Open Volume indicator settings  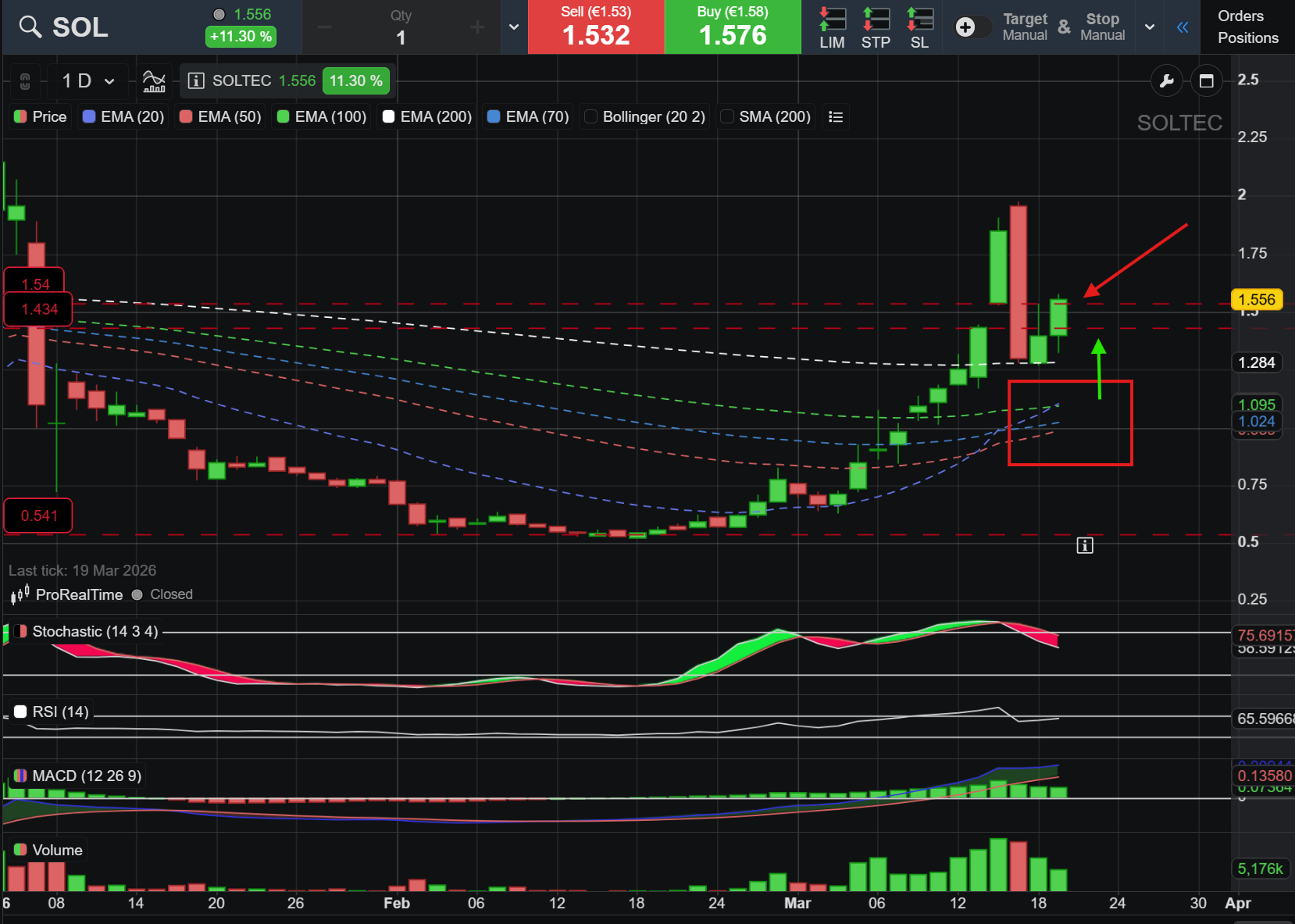(x=57, y=850)
